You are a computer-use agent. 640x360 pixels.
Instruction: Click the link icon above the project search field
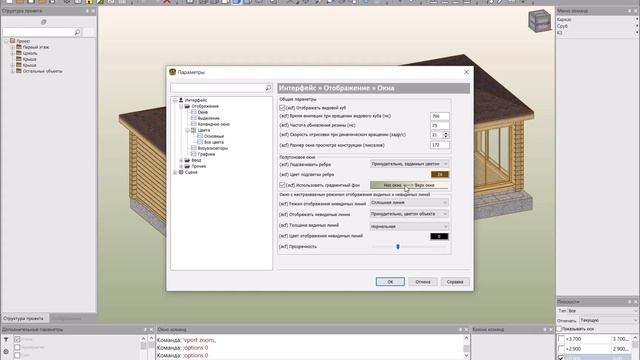[44, 22]
